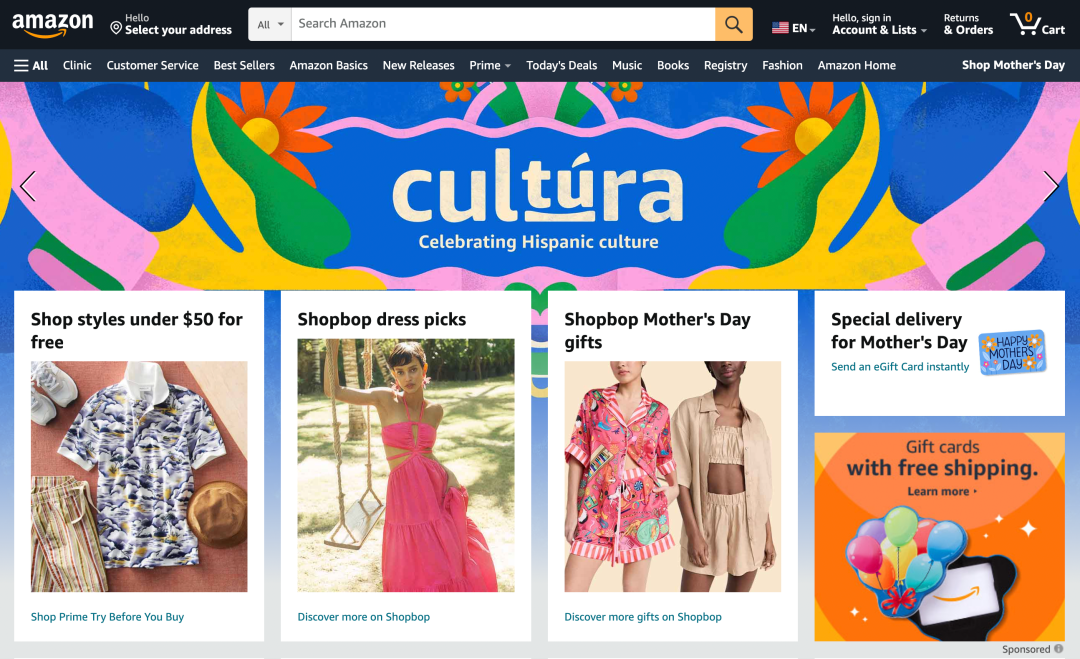1080x659 pixels.
Task: Click inside the Search Amazon field
Action: pyautogui.click(x=502, y=24)
